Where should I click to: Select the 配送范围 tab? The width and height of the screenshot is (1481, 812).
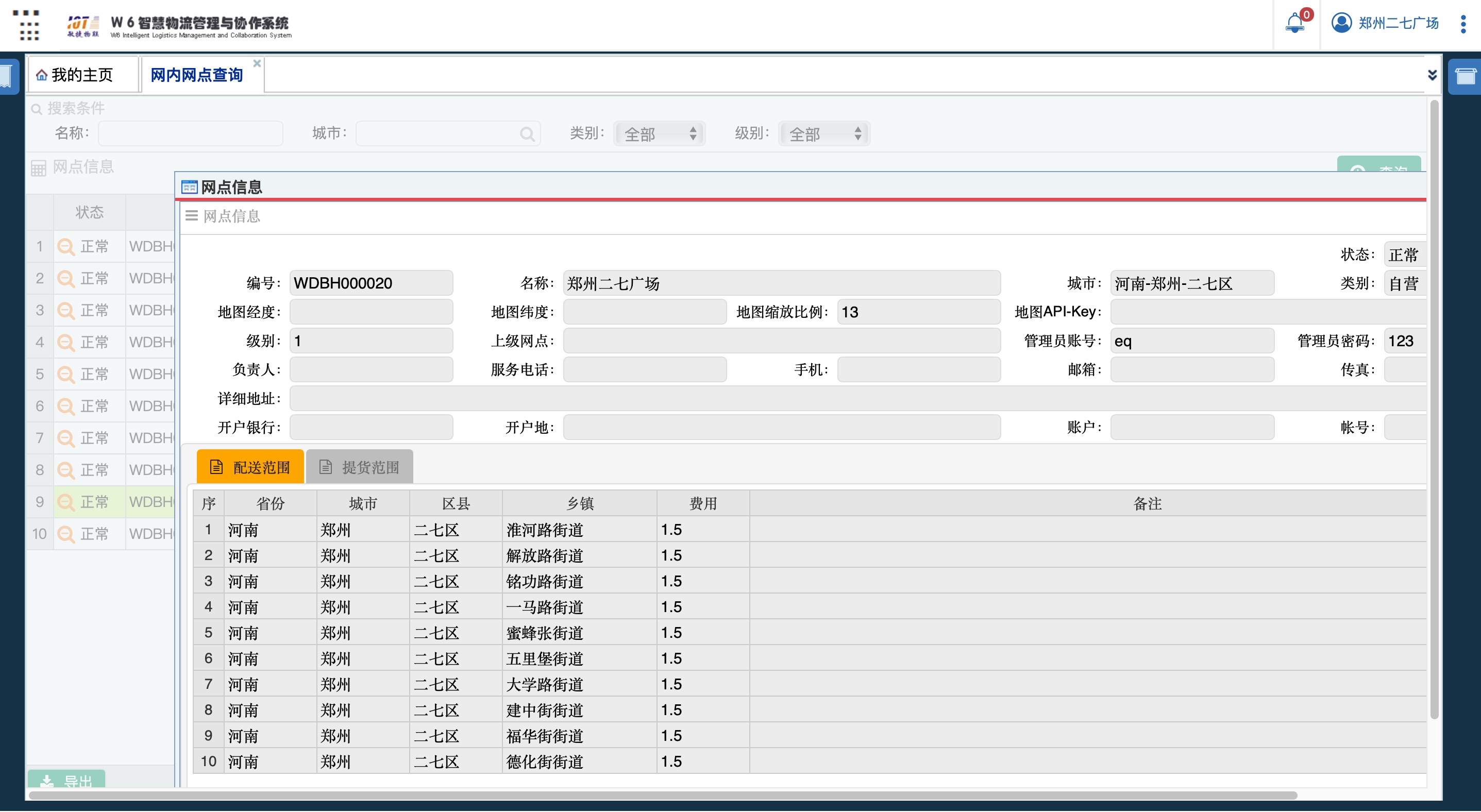click(250, 467)
